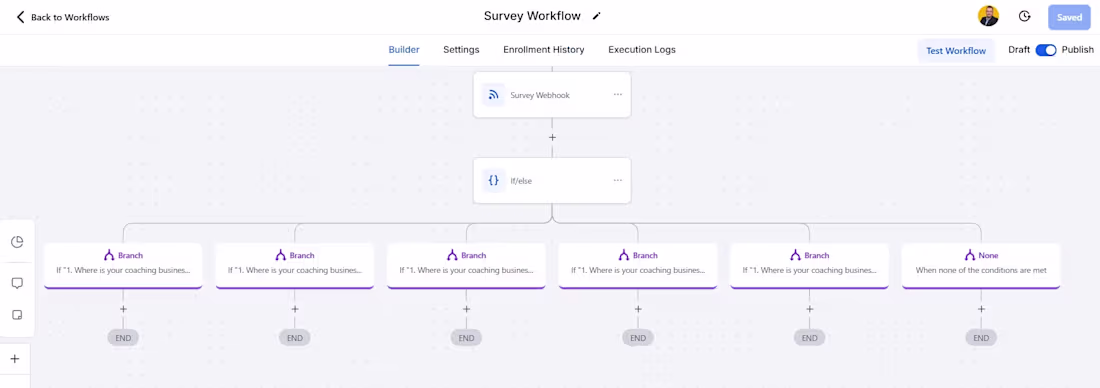Image resolution: width=1100 pixels, height=388 pixels.
Task: Select the fourth Branch card
Action: (638, 265)
